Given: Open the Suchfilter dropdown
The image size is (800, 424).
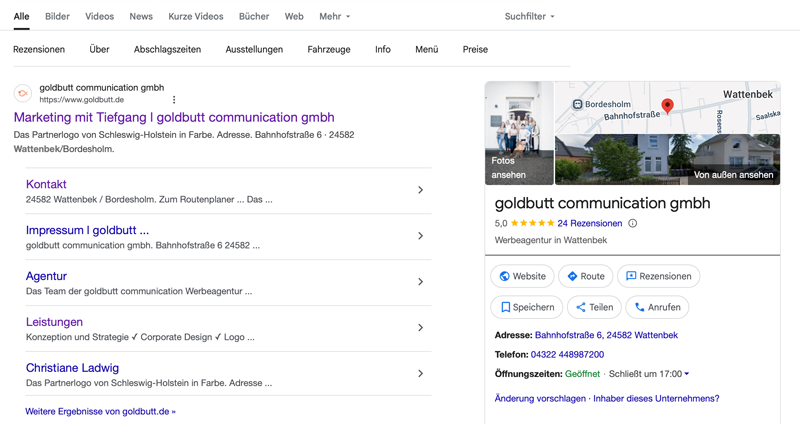Looking at the screenshot, I should tap(530, 17).
